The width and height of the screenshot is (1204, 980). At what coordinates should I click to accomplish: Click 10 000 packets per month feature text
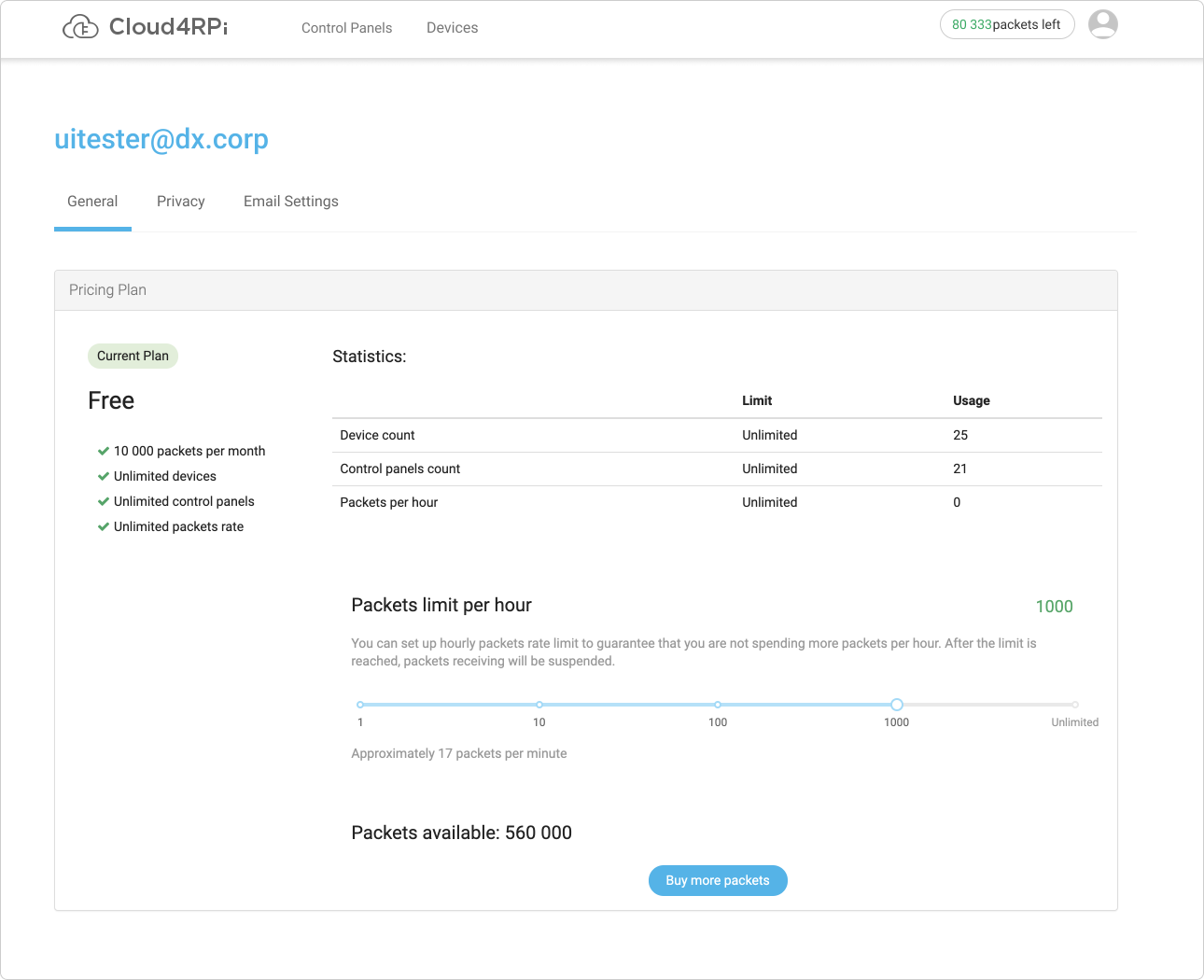pos(189,451)
